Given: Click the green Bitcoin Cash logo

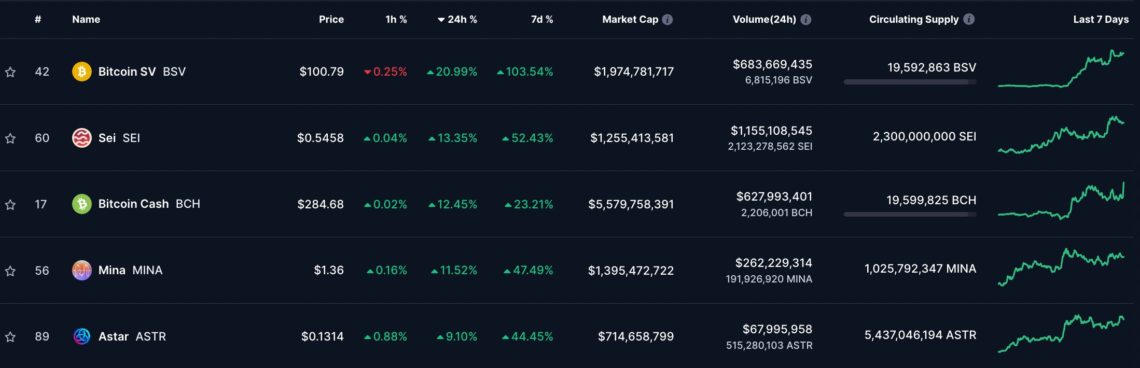Looking at the screenshot, I should [81, 204].
